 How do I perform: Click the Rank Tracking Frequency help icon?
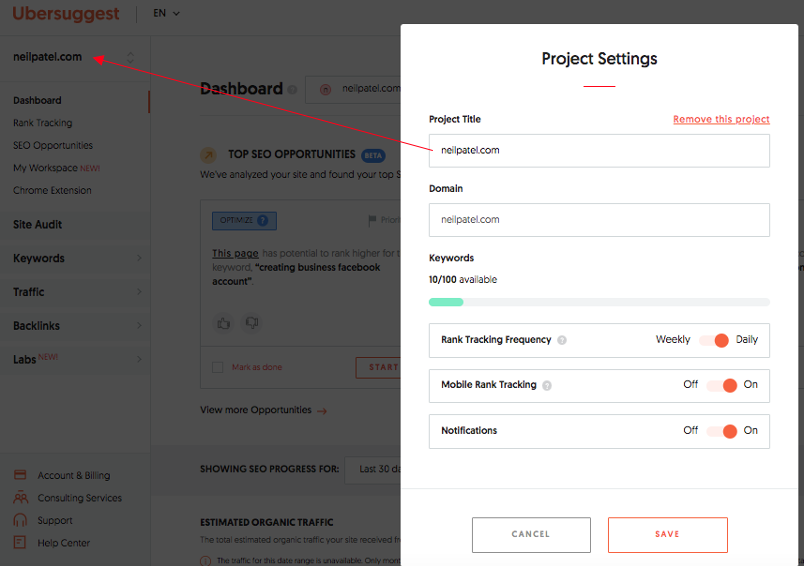[562, 340]
